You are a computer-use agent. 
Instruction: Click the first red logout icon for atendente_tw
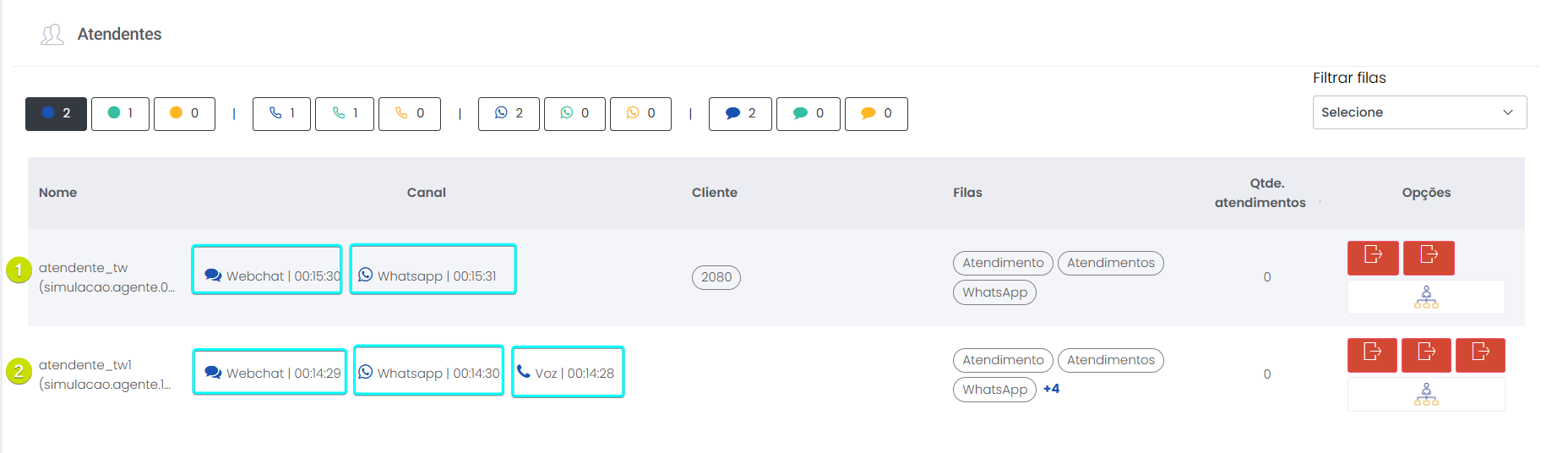click(x=1373, y=258)
